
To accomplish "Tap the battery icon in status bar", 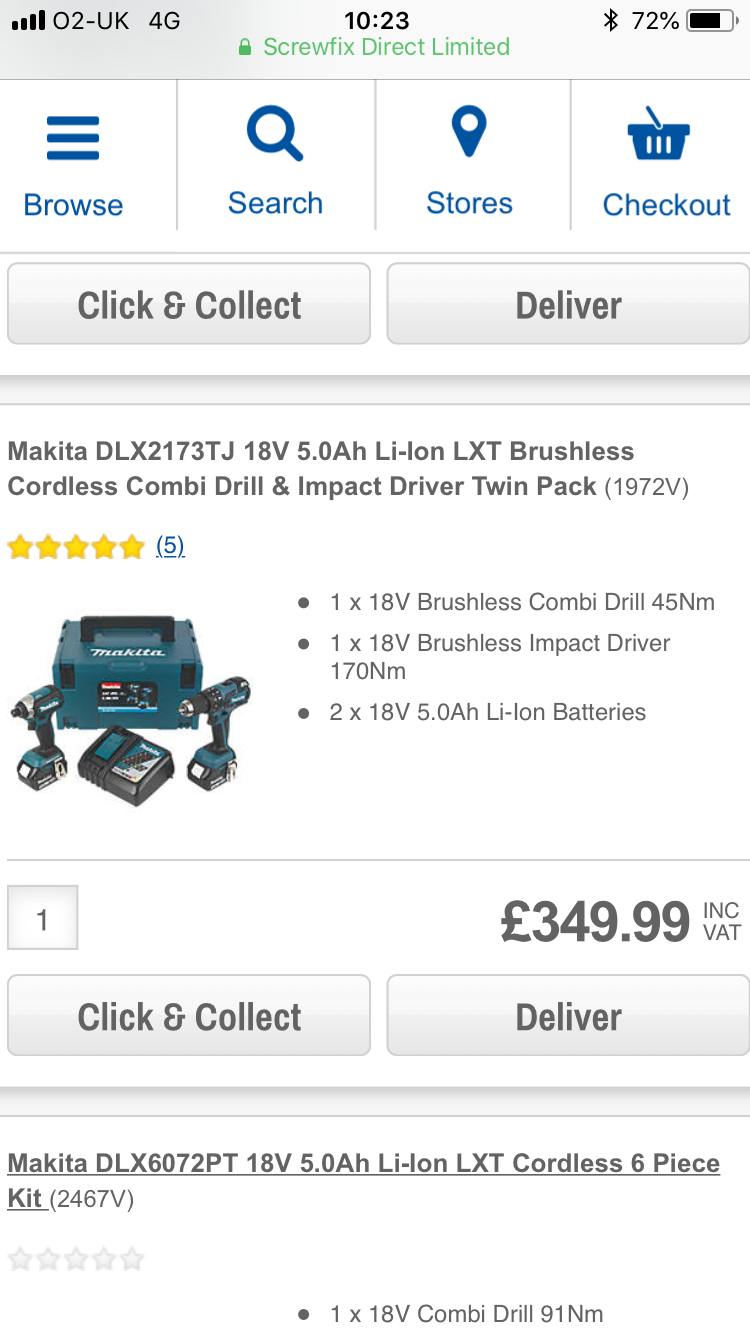I will (x=711, y=20).
